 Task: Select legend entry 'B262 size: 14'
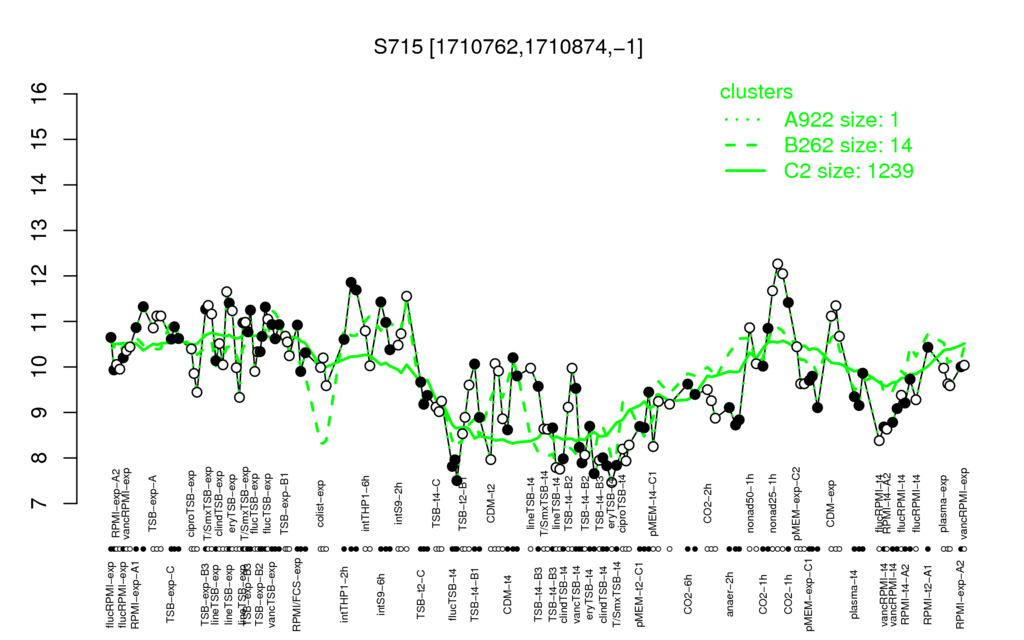tap(848, 145)
